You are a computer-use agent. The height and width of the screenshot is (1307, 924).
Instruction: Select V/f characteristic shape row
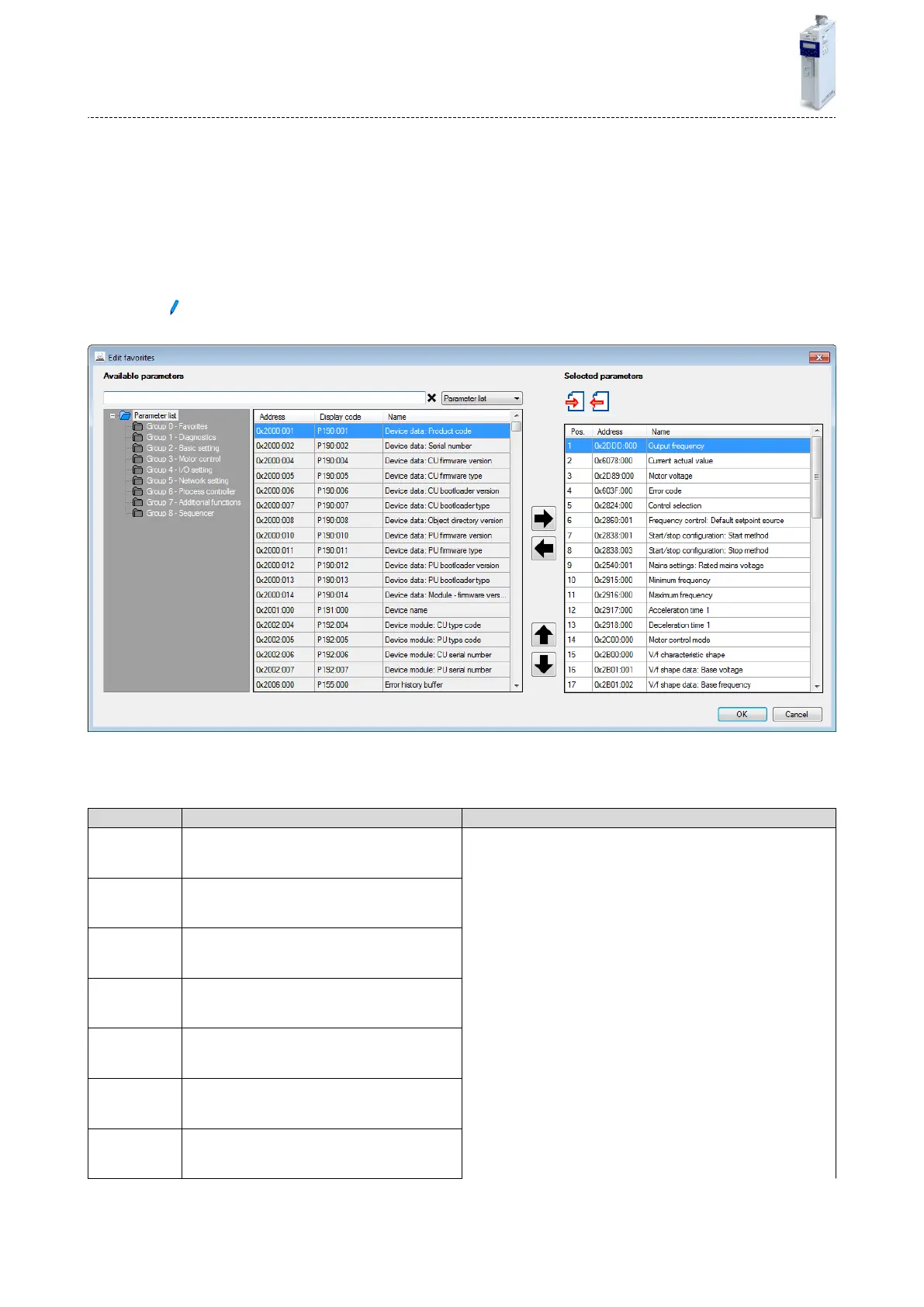pos(687,654)
